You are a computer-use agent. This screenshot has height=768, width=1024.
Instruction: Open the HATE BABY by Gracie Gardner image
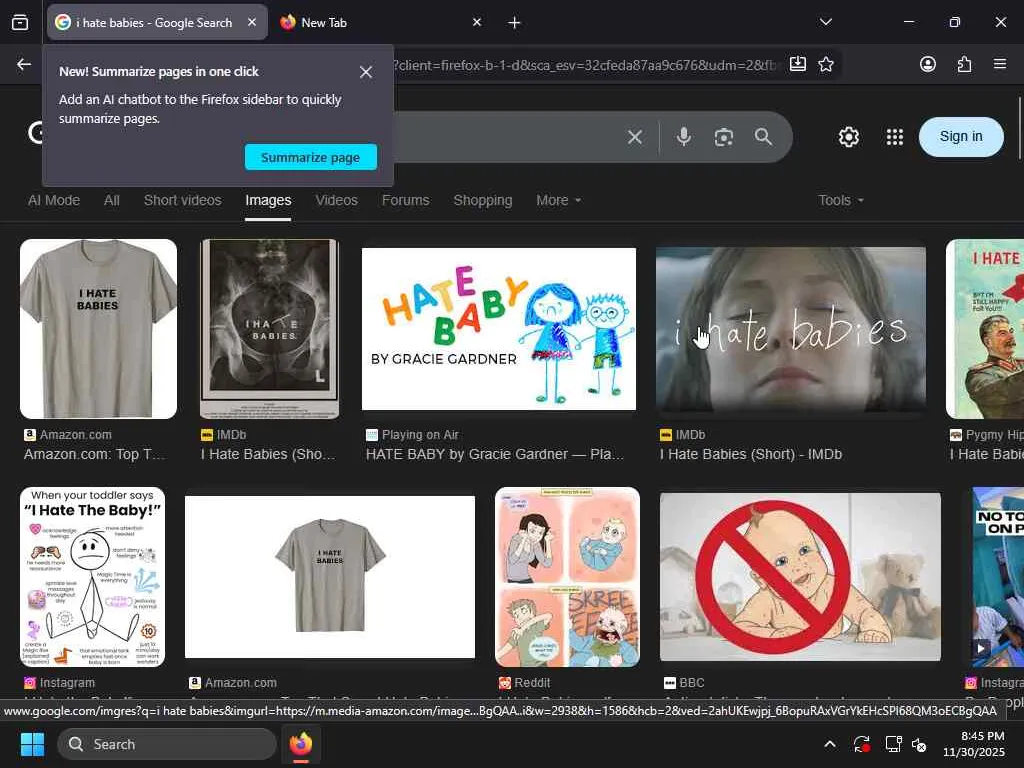[x=499, y=328]
